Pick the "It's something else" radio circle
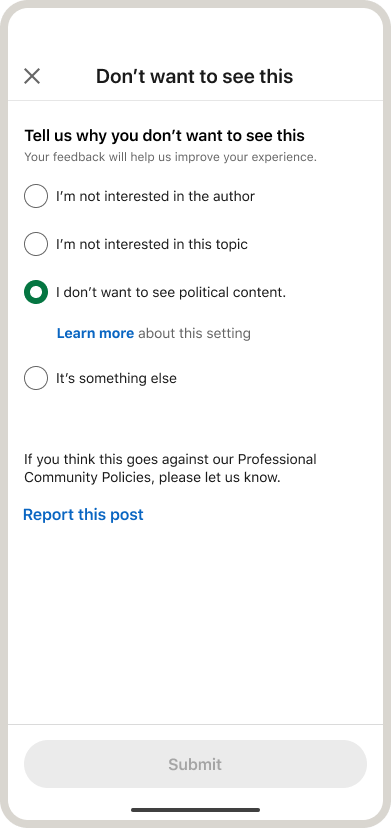This screenshot has height=828, width=391. tap(36, 378)
